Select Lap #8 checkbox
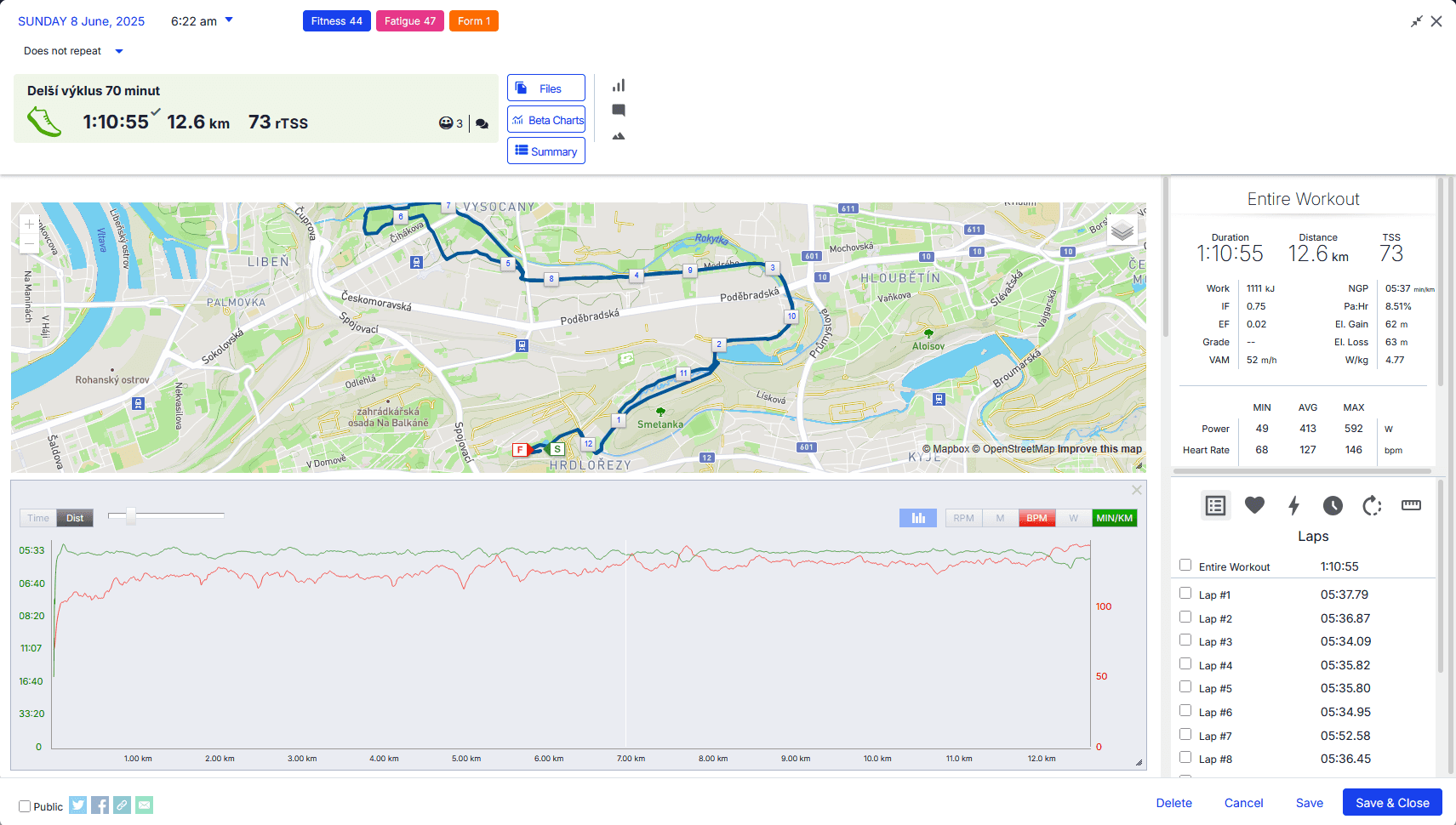1456x825 pixels. tap(1185, 757)
